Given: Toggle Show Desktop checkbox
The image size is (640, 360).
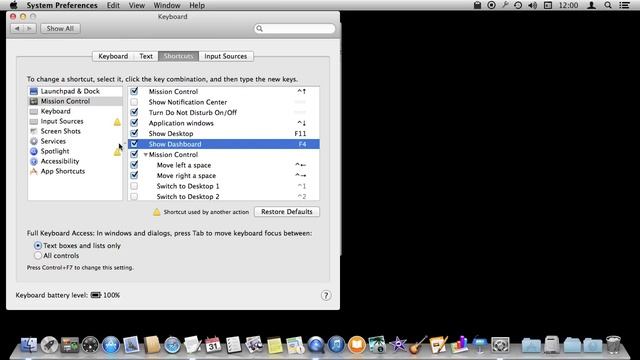Looking at the screenshot, I should coord(134,133).
